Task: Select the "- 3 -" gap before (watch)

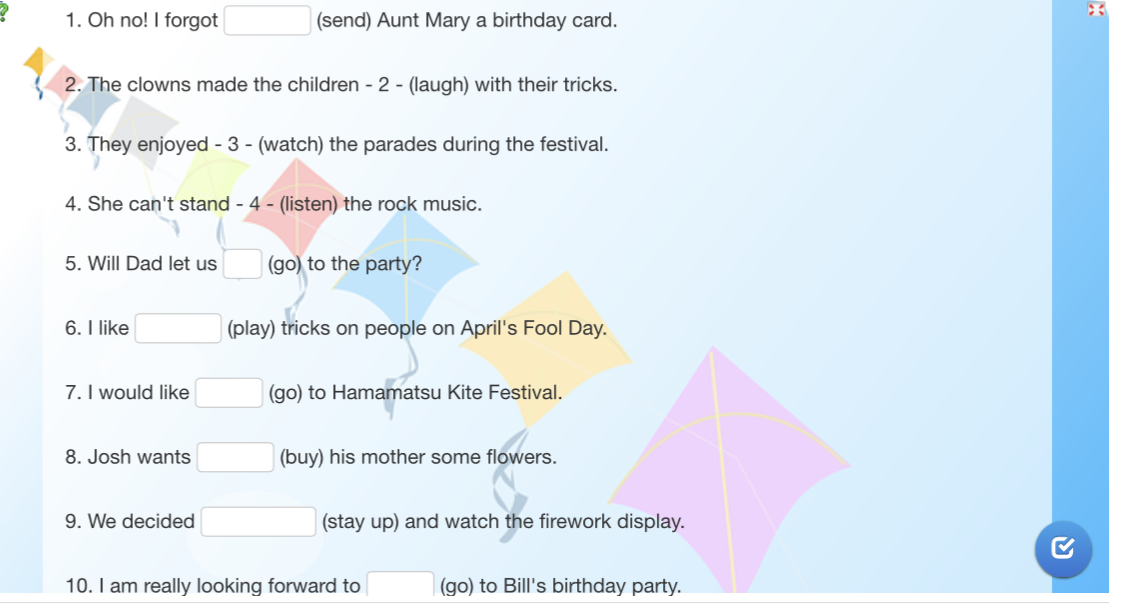Action: coord(233,144)
